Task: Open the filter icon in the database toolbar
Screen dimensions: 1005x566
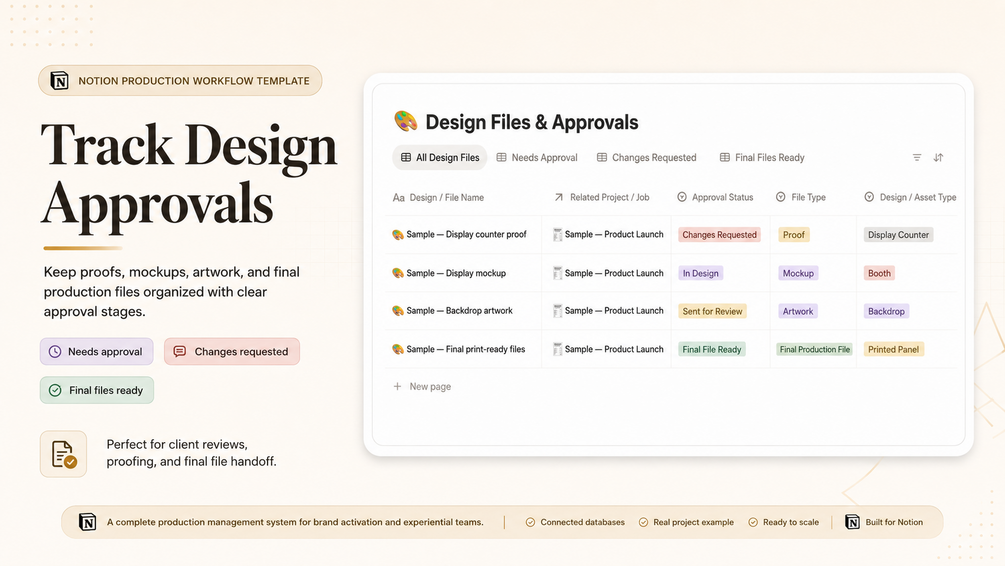Action: 917,158
